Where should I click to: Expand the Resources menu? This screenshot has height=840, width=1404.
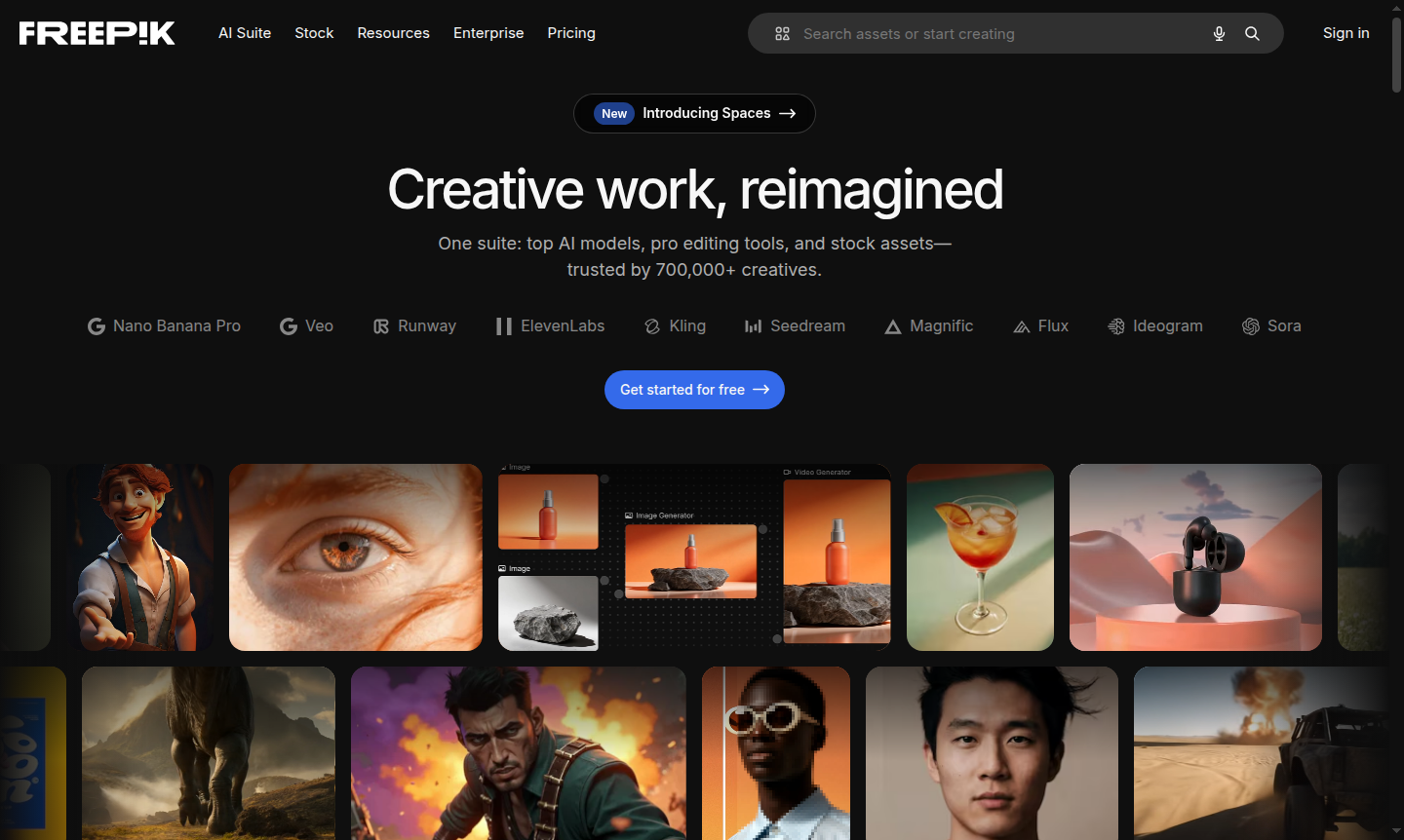click(393, 33)
